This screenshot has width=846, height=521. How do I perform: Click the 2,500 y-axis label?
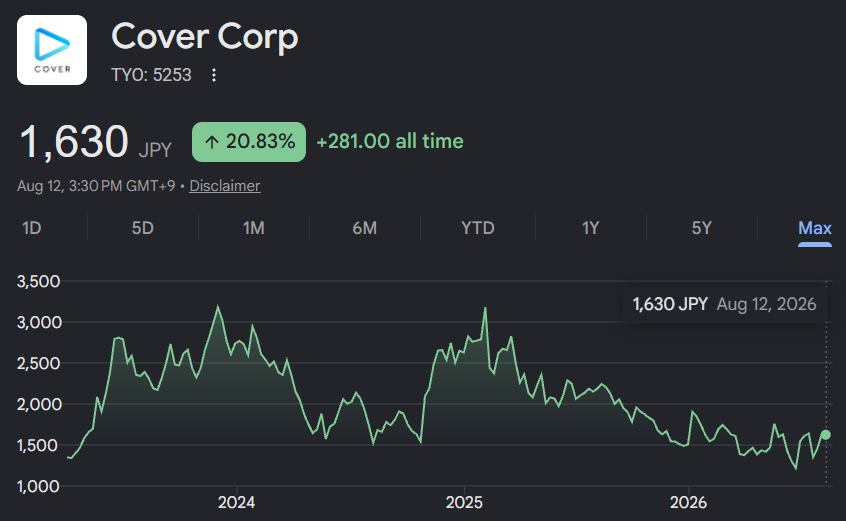[38, 364]
